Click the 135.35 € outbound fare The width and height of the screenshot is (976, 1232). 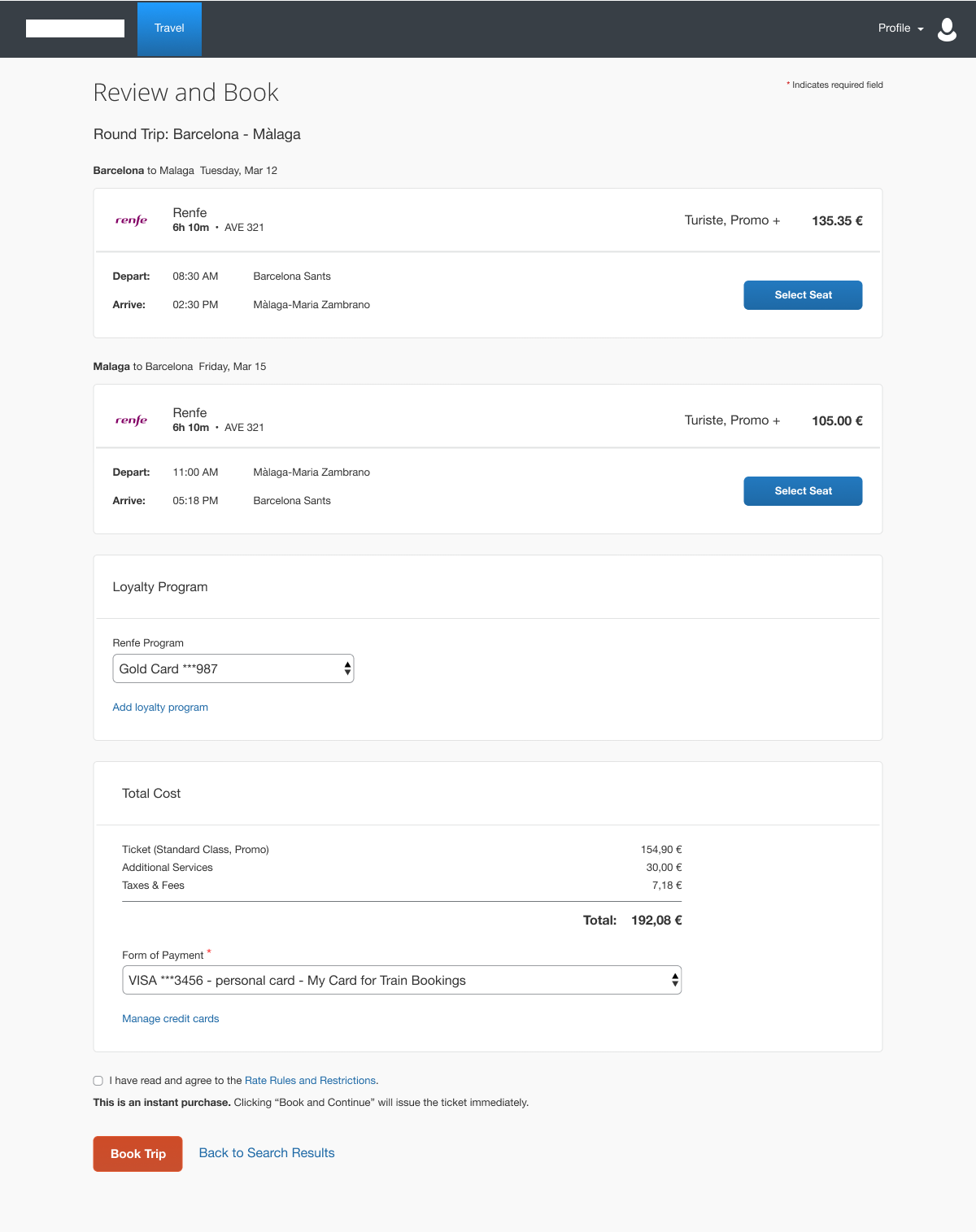coord(837,221)
